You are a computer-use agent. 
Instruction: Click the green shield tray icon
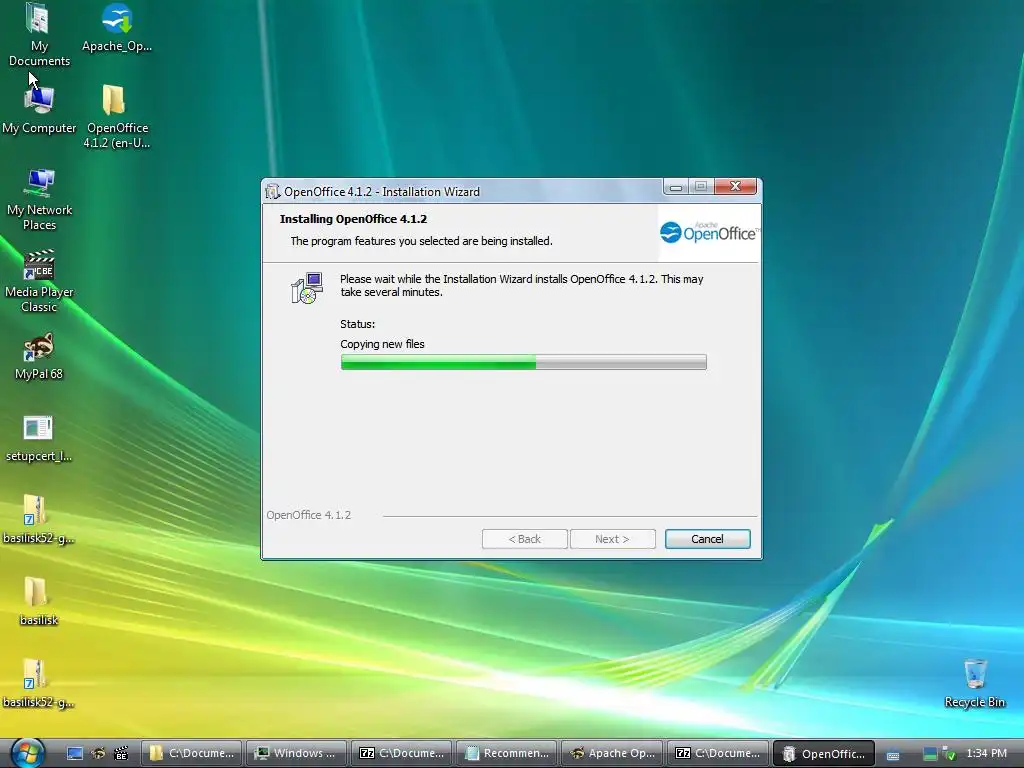pos(949,754)
